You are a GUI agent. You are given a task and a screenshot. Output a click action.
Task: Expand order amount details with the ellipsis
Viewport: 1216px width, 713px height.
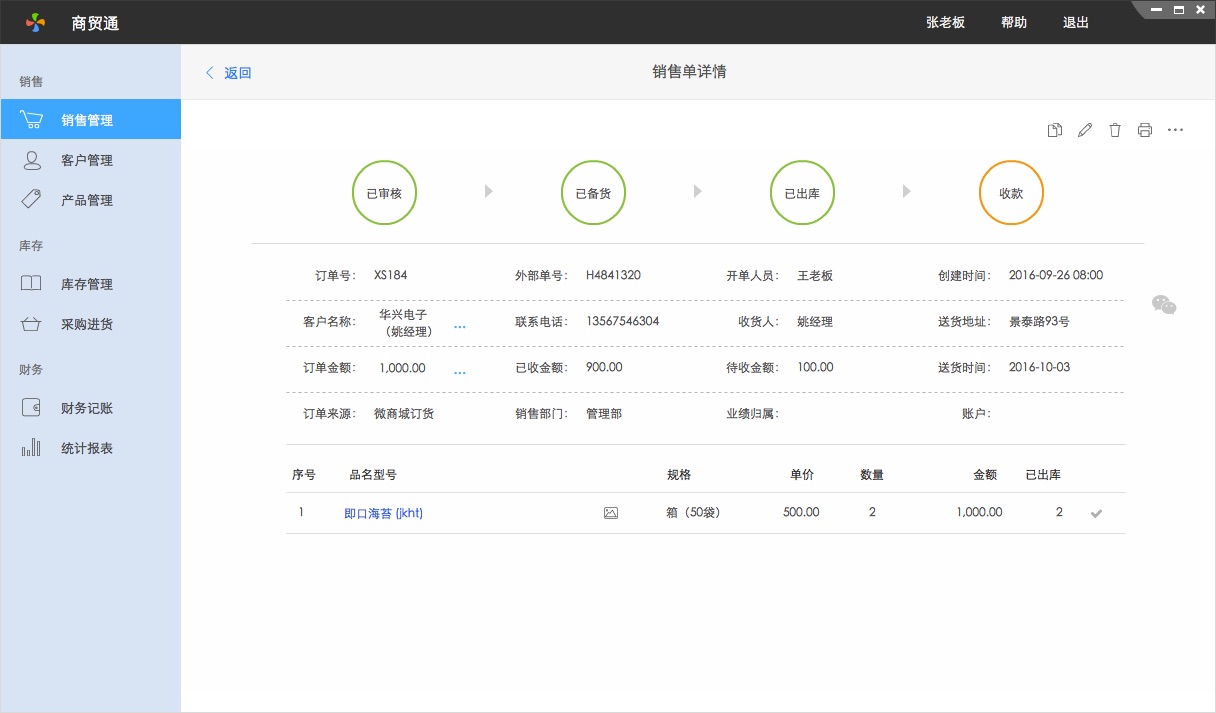[459, 369]
